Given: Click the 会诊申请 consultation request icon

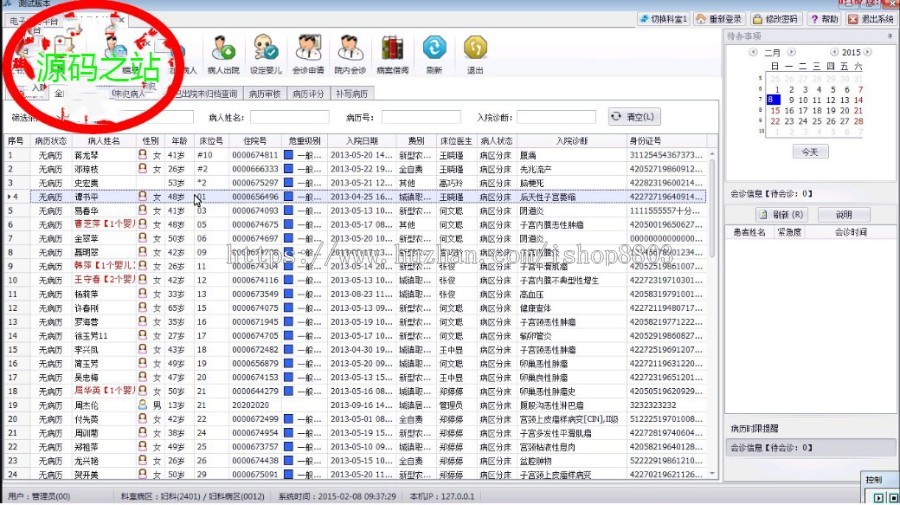Looking at the screenshot, I should (x=307, y=53).
